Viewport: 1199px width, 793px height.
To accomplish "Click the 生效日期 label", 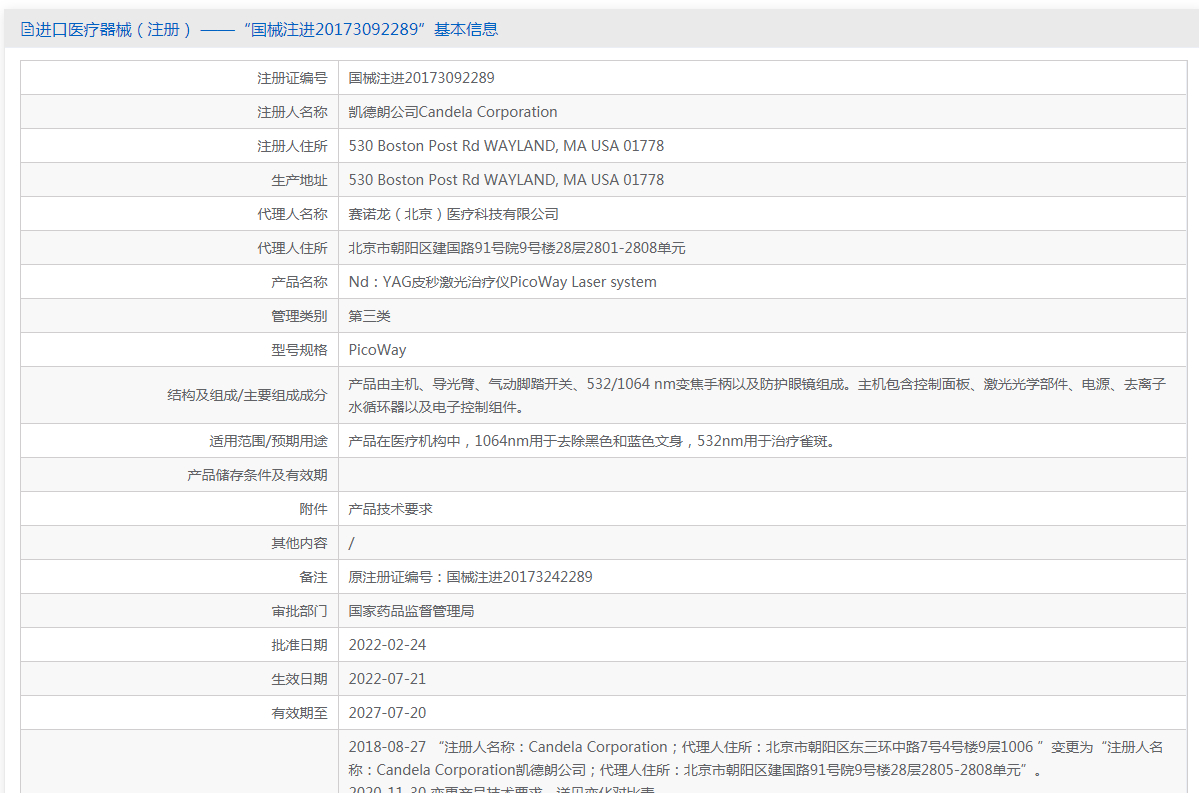I will coord(299,679).
